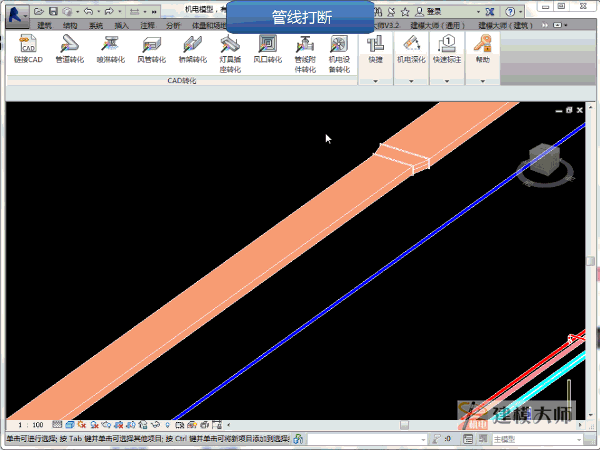Click the vertical scrollbar thumb of the view

coord(590,261)
